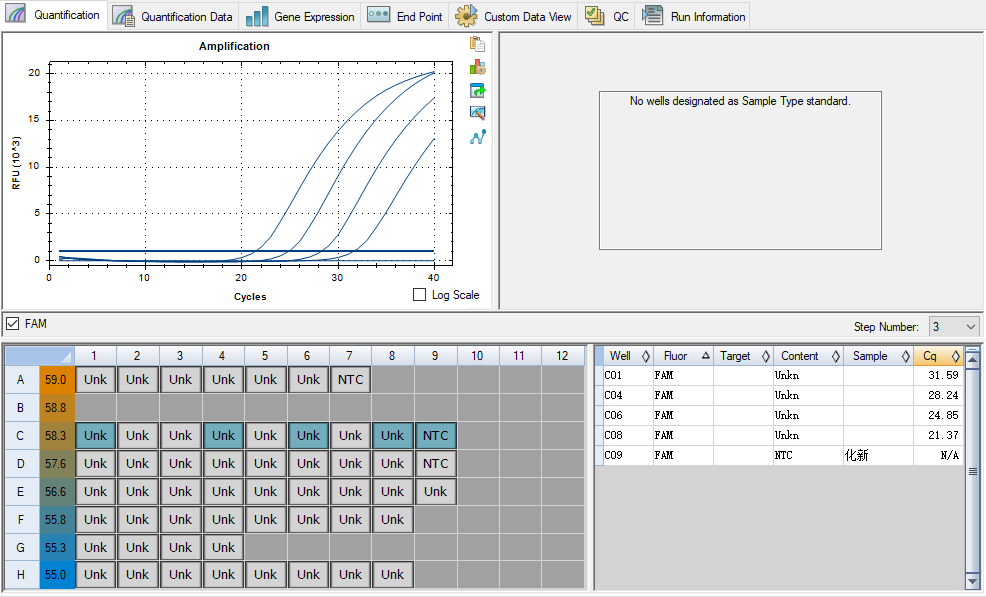Sort table by the Target column

tap(743, 356)
